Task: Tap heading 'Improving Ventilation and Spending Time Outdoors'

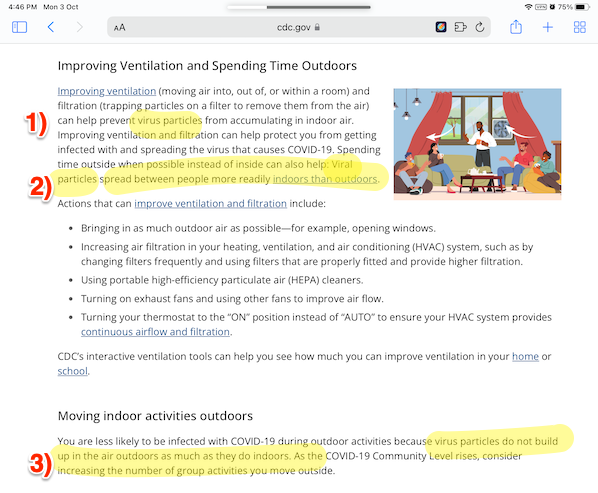Action: click(x=207, y=66)
